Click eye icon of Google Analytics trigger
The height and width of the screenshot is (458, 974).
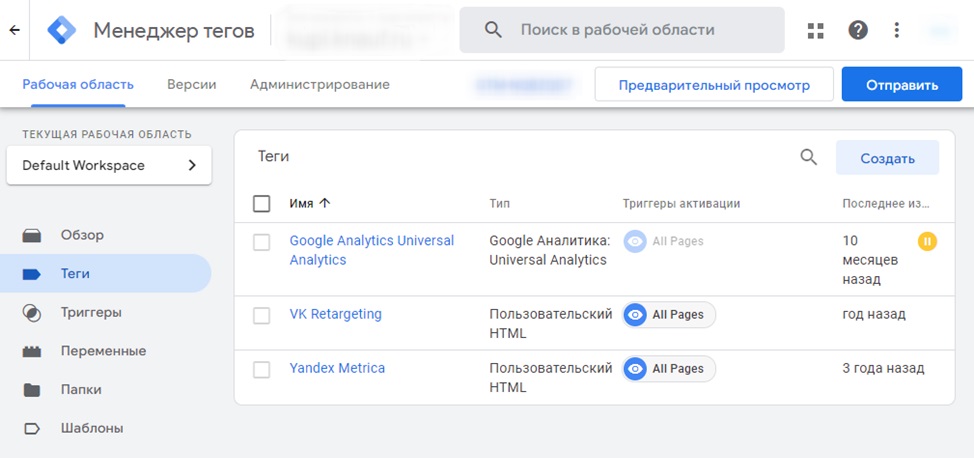click(635, 242)
